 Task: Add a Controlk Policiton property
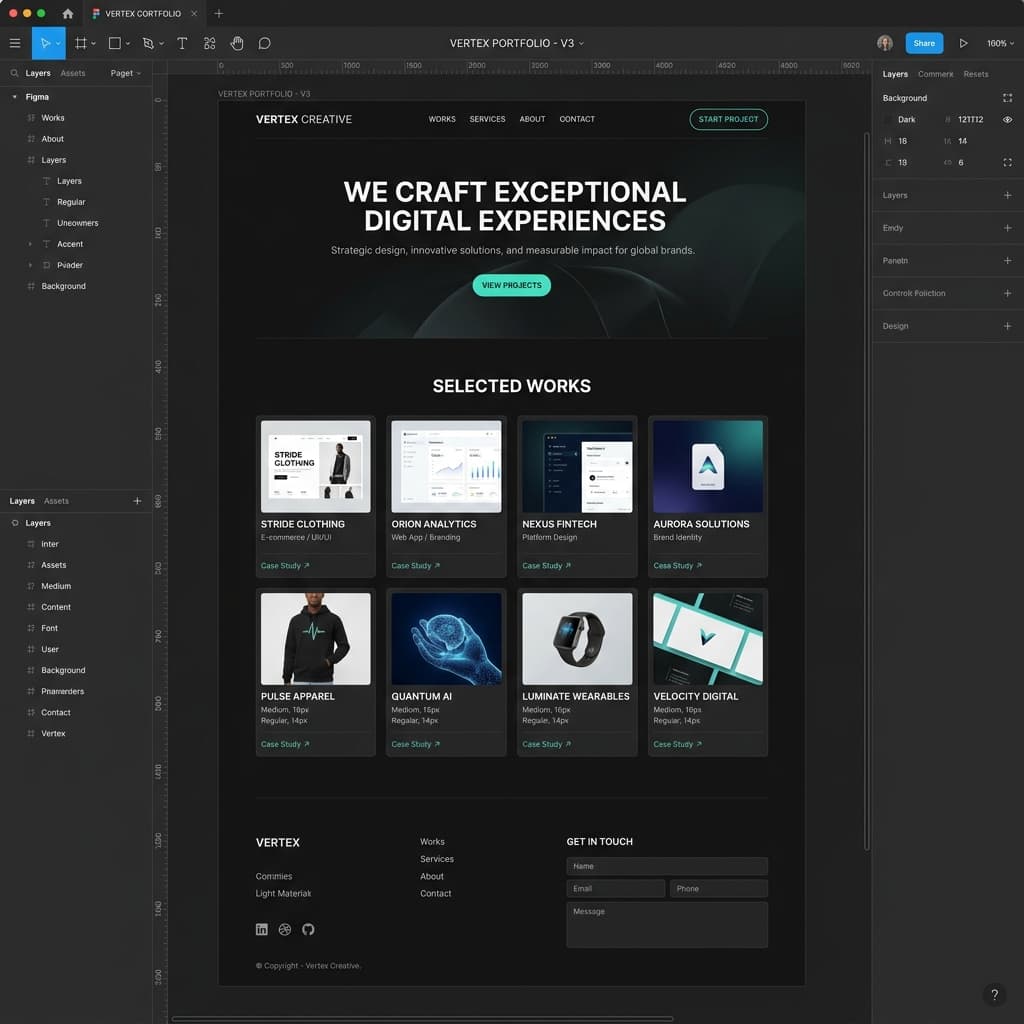click(1008, 293)
